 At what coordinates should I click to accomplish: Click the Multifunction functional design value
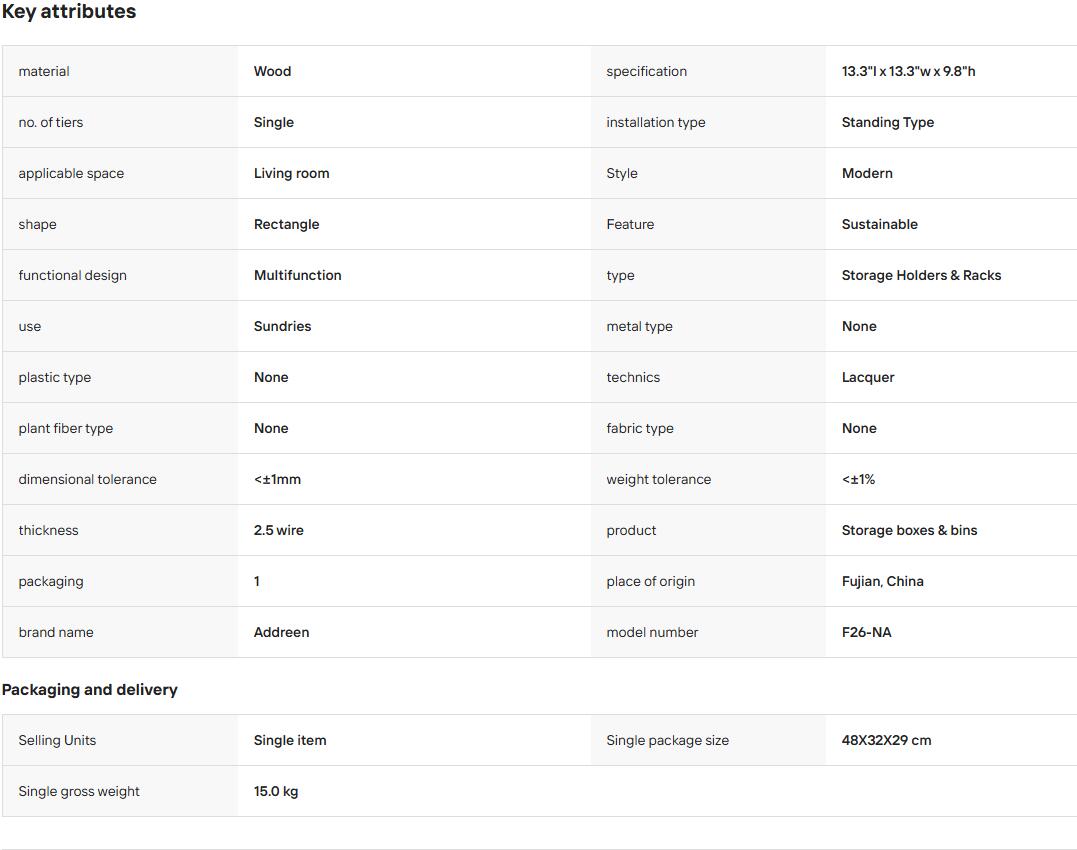pos(297,275)
